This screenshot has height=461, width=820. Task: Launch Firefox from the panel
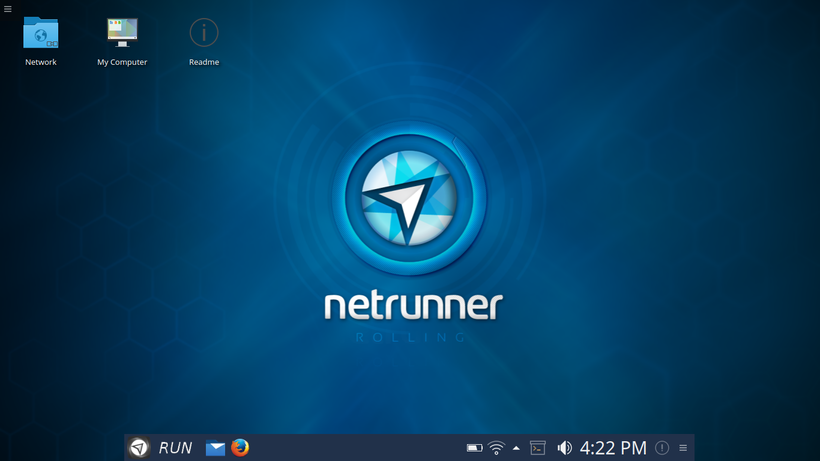click(240, 447)
